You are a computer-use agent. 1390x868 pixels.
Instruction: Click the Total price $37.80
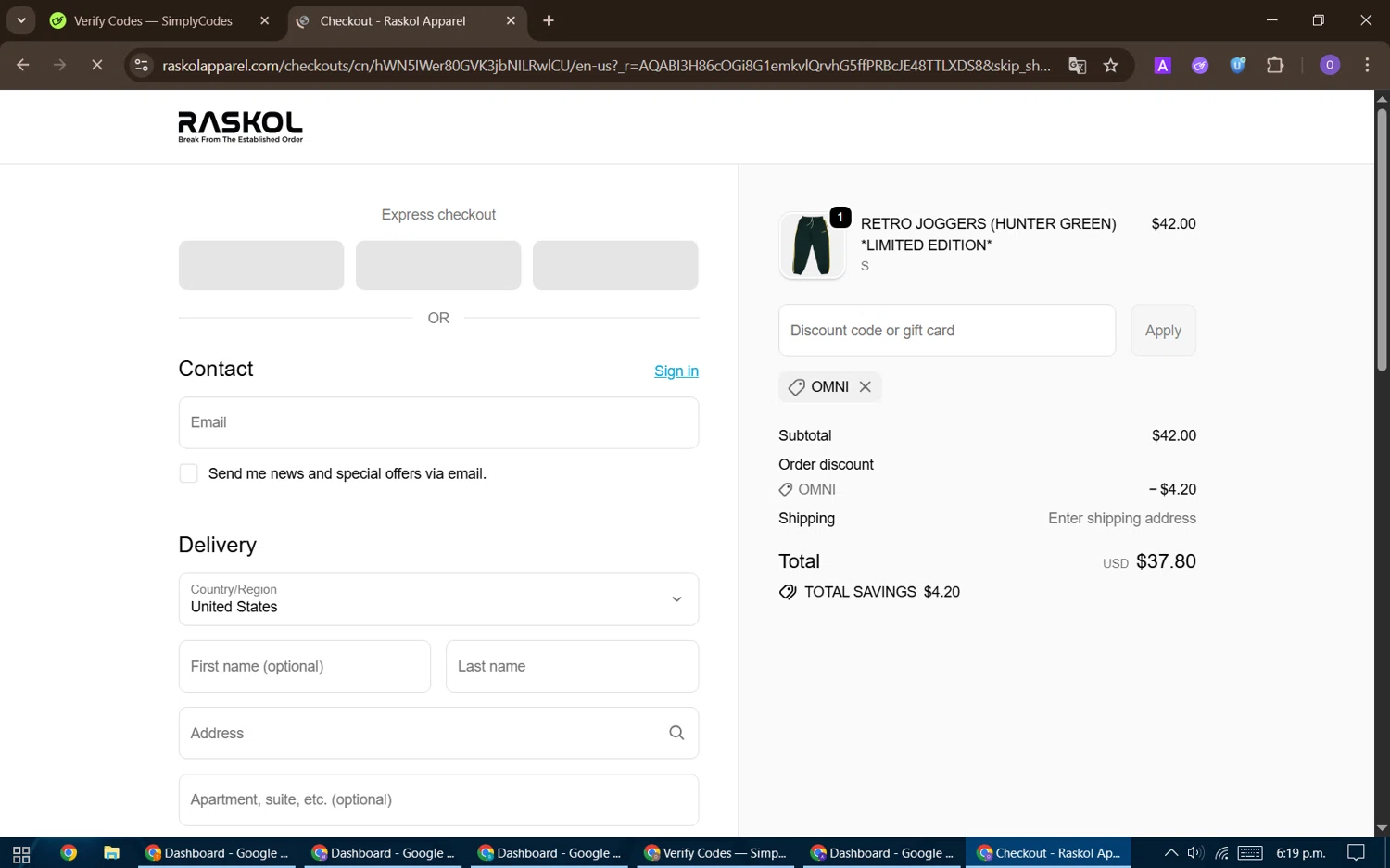tap(1166, 561)
